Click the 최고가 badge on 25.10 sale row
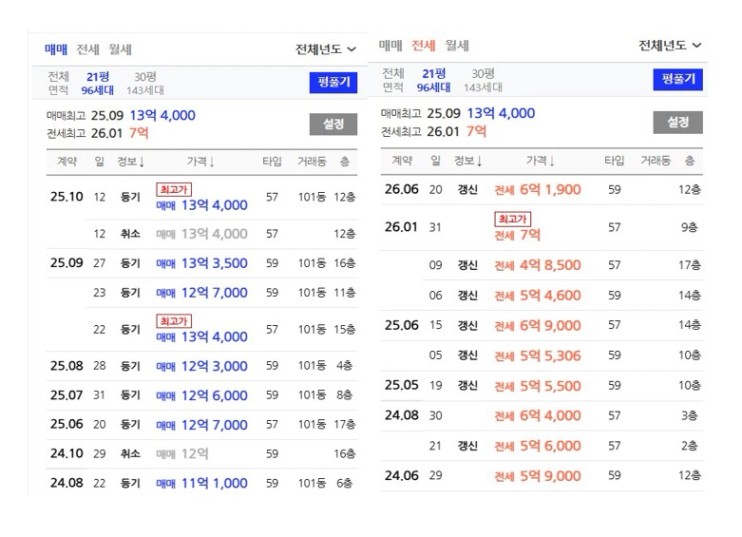The image size is (742, 537). [x=174, y=190]
